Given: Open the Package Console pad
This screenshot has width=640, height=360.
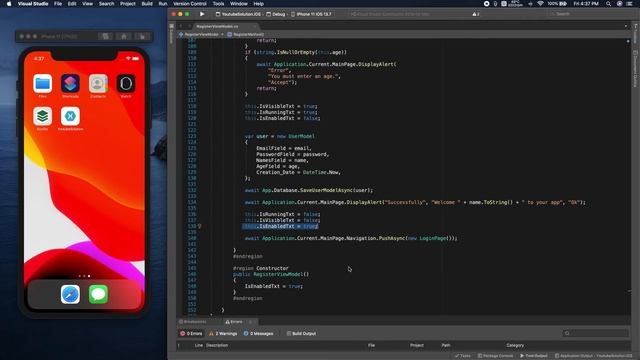Looking at the screenshot, I should 496,356.
